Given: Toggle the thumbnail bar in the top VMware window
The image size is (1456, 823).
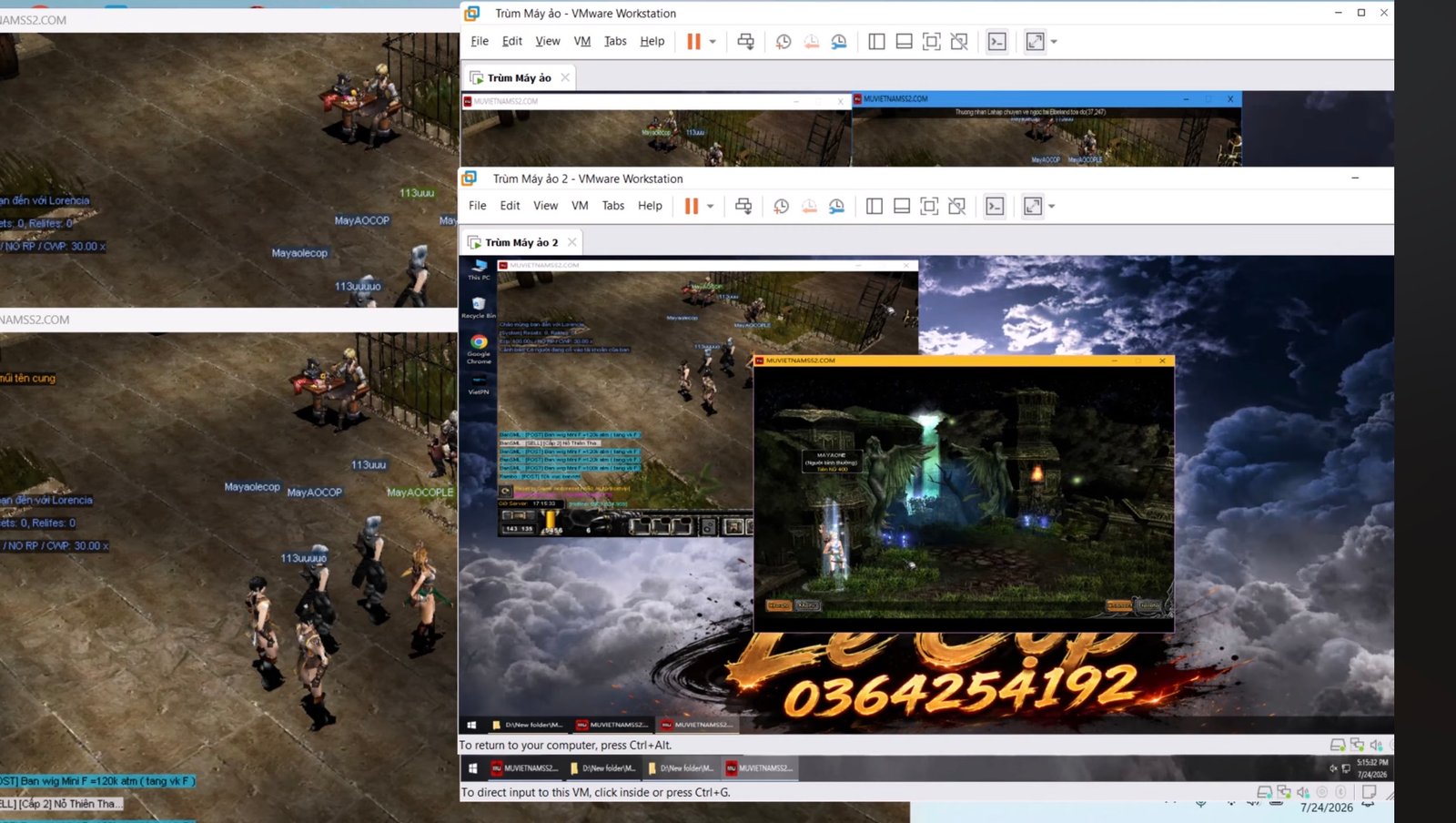Looking at the screenshot, I should [904, 41].
